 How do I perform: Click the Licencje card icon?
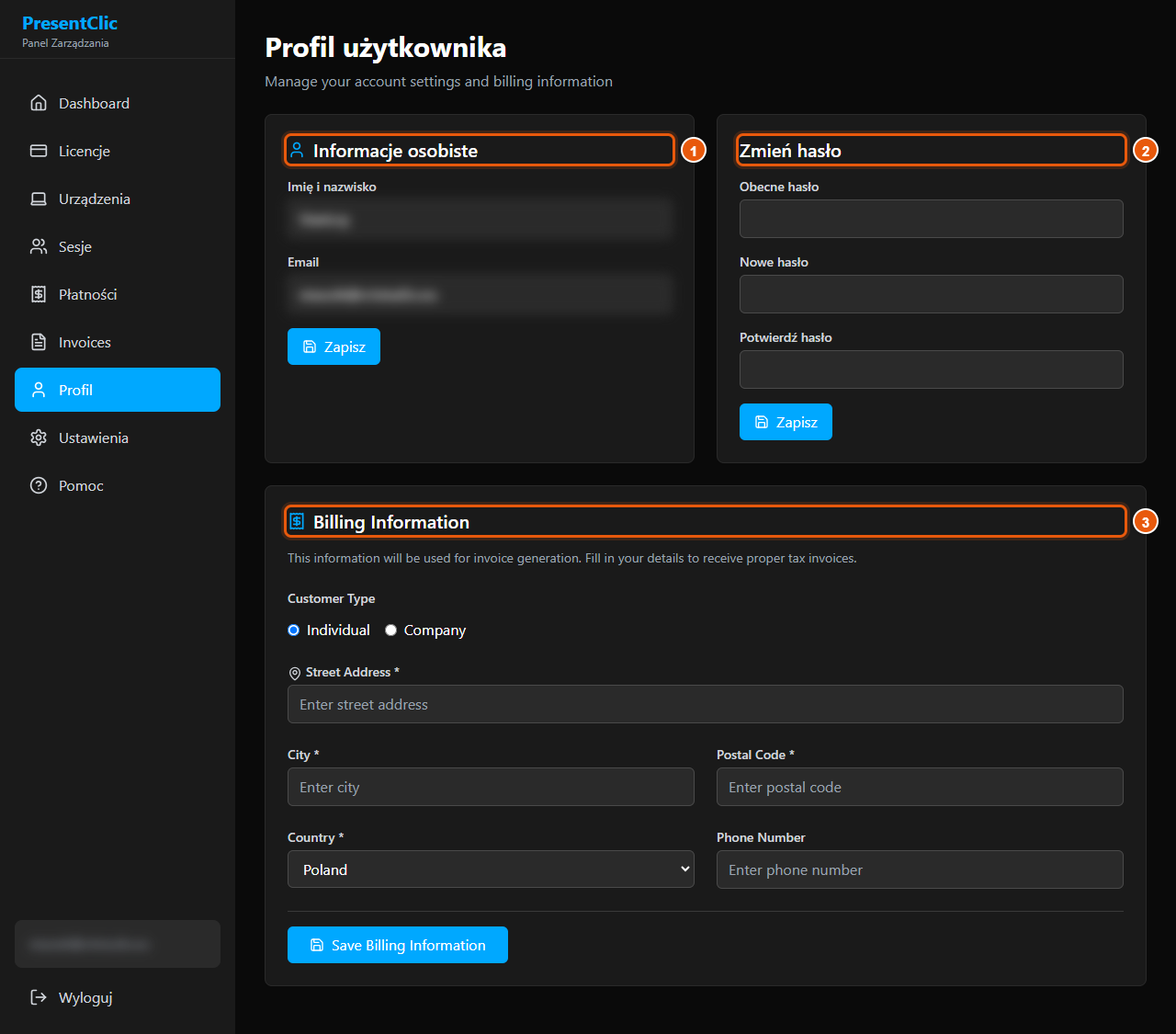pos(39,151)
